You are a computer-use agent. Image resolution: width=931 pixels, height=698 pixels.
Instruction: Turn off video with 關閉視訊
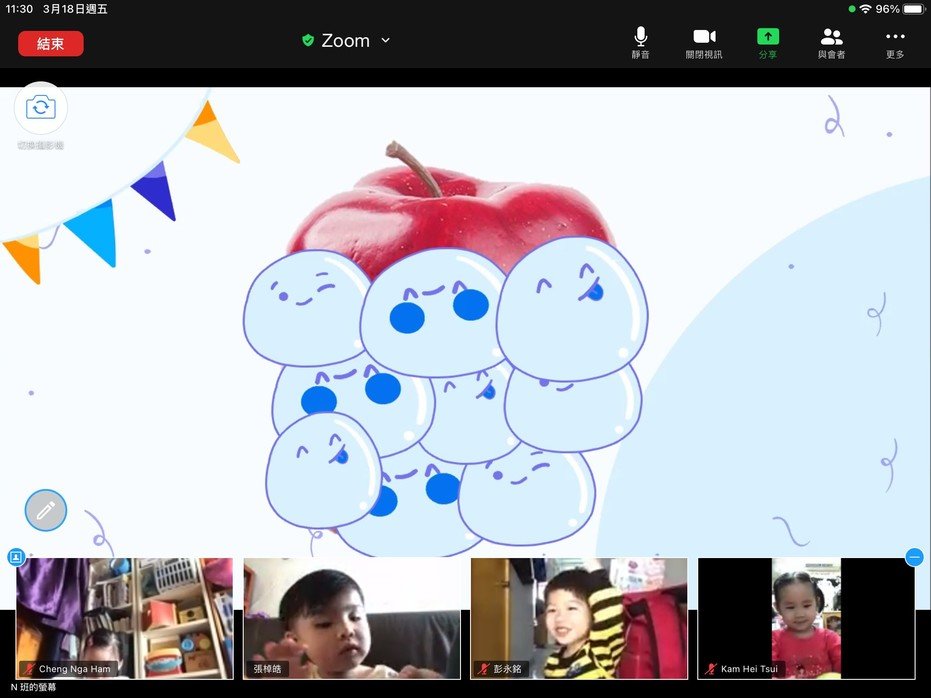(x=703, y=42)
